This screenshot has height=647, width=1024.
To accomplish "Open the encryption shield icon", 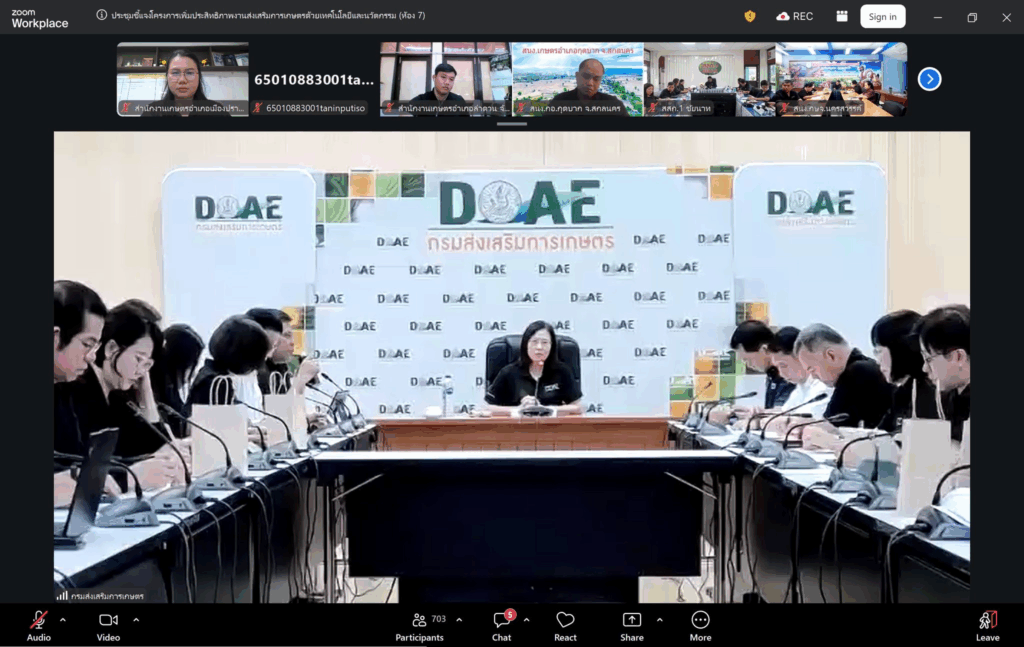I will pos(750,16).
